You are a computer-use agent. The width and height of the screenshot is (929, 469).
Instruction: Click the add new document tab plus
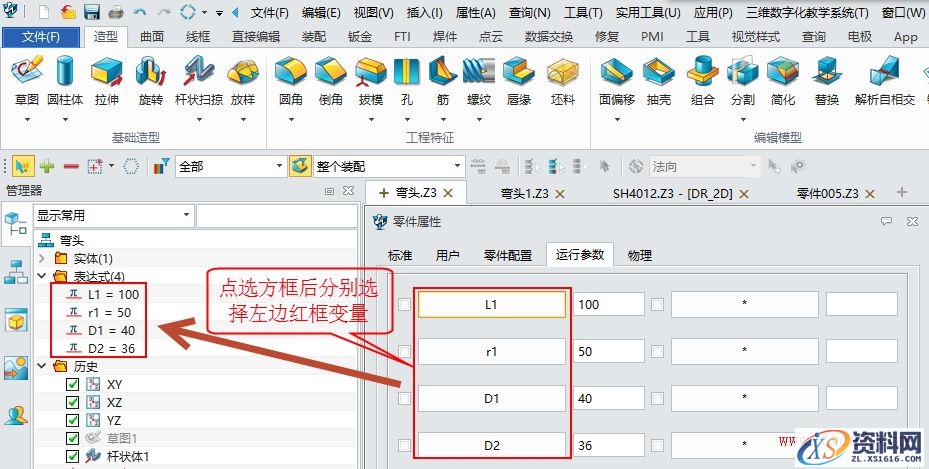[902, 192]
